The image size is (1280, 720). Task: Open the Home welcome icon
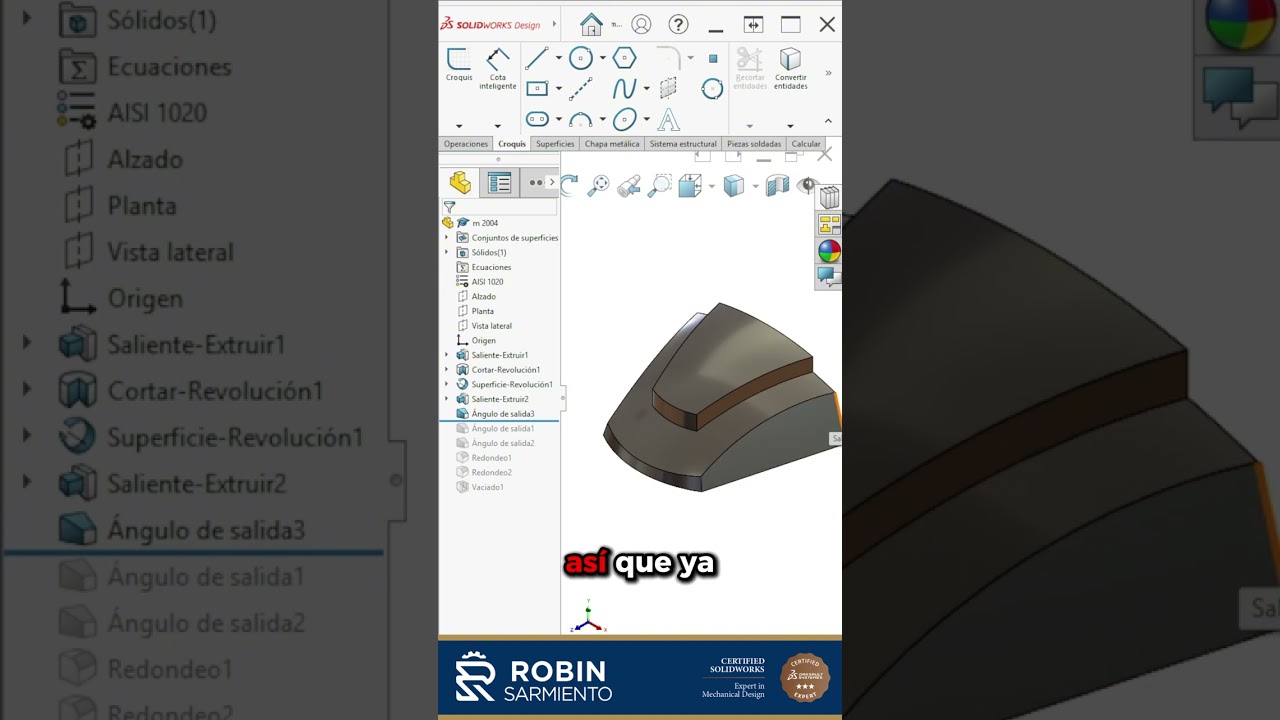591,24
